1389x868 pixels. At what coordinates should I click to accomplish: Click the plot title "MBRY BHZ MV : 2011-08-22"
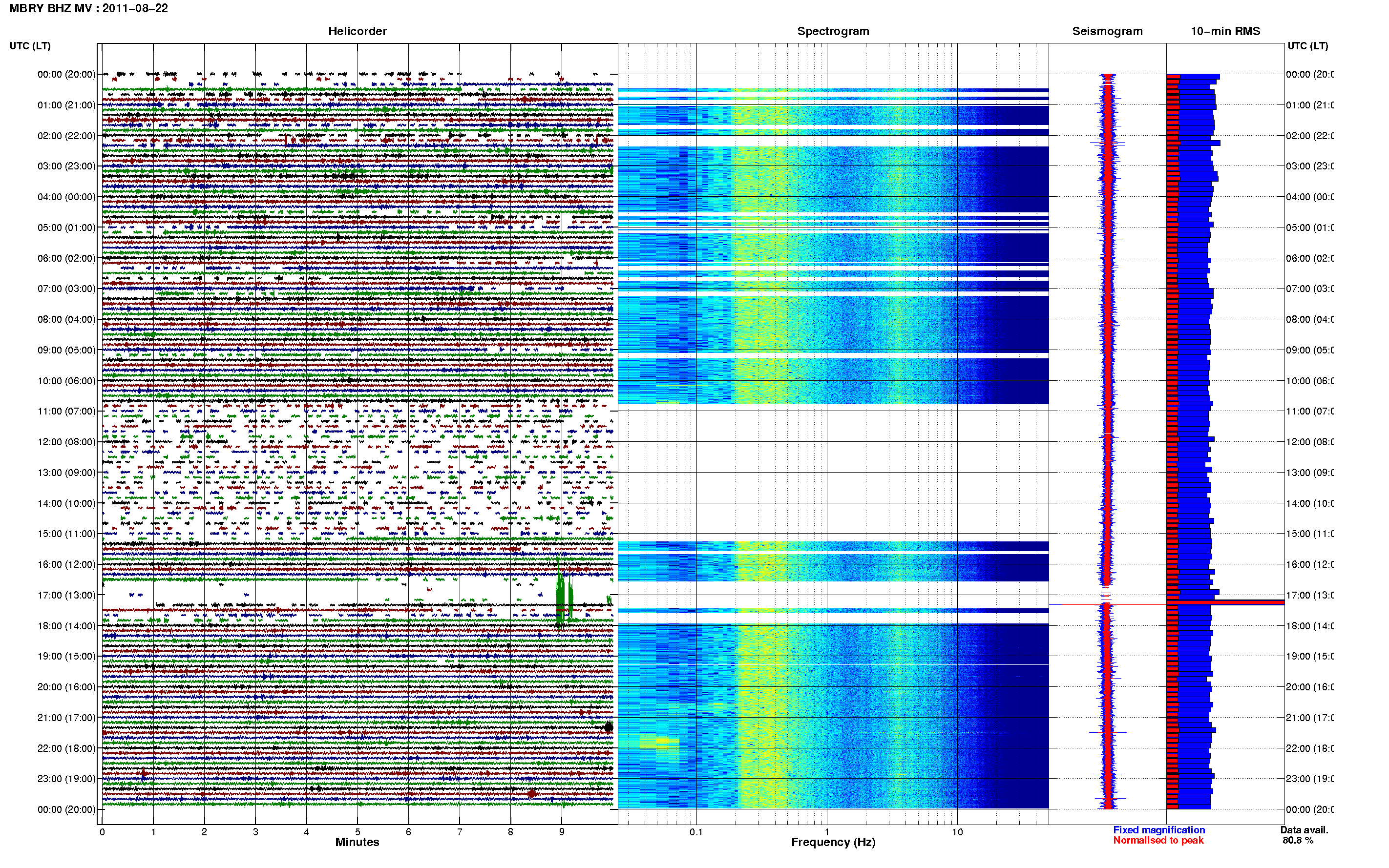point(88,9)
